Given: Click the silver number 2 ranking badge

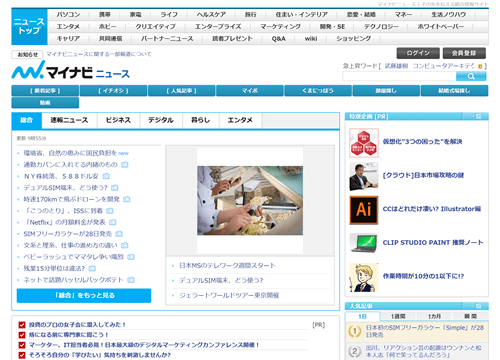Looking at the screenshot, I should [x=355, y=351].
